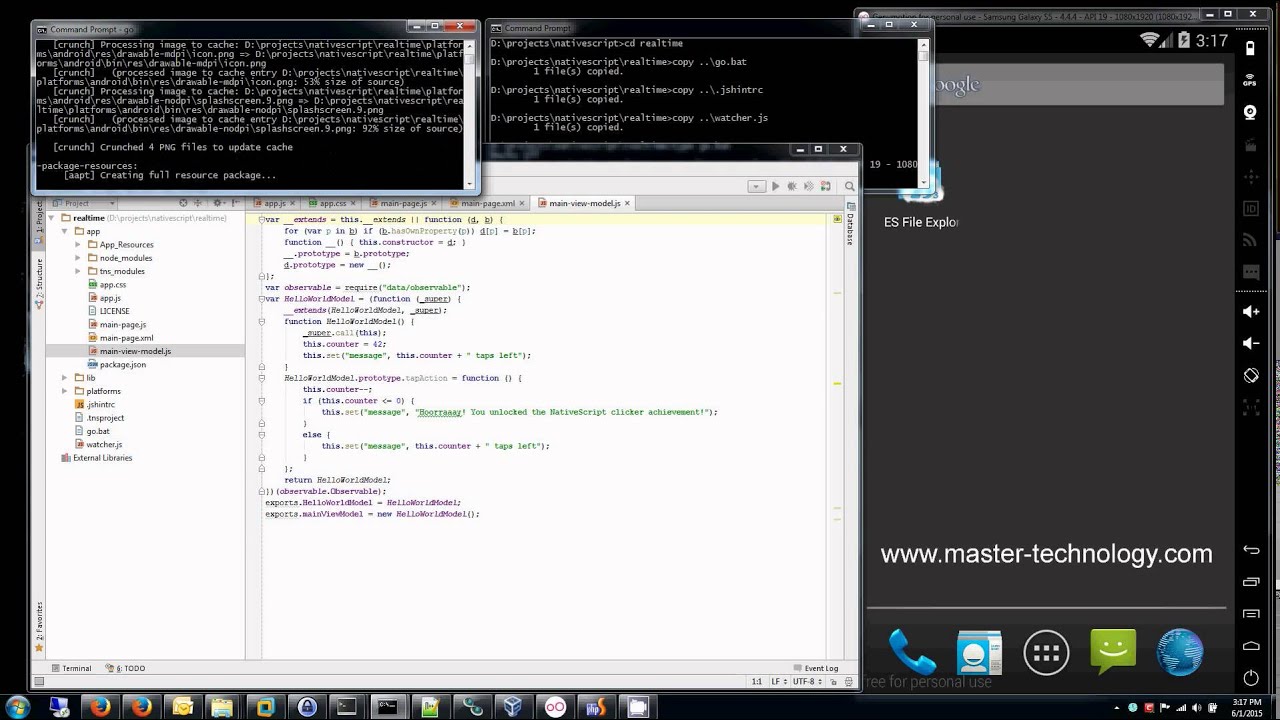The image size is (1280, 720).
Task: Start debugging with the bug icon
Action: pyautogui.click(x=792, y=186)
